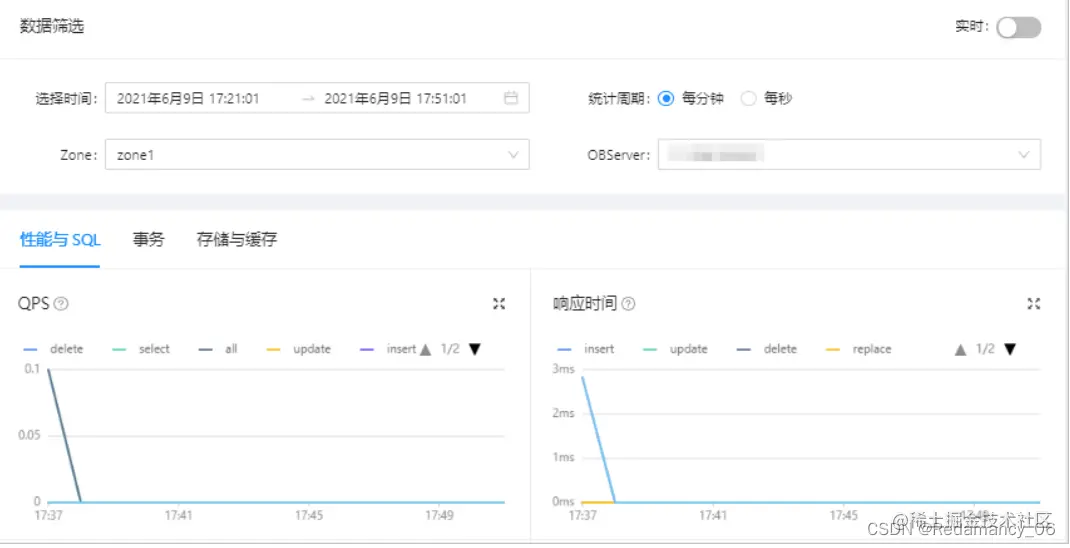This screenshot has width=1070, height=548.
Task: Click the 17:49 label on QPS axis
Action: click(441, 516)
